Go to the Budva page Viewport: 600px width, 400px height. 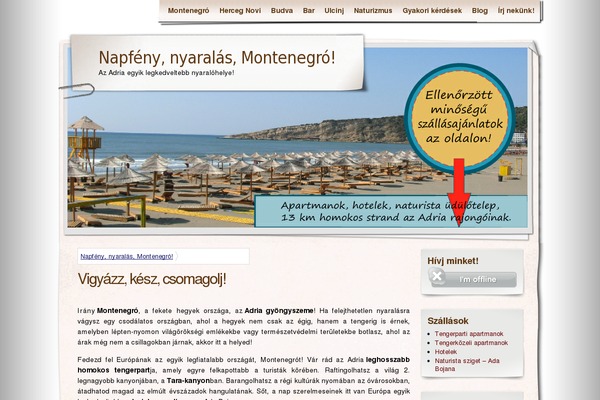[x=282, y=11]
